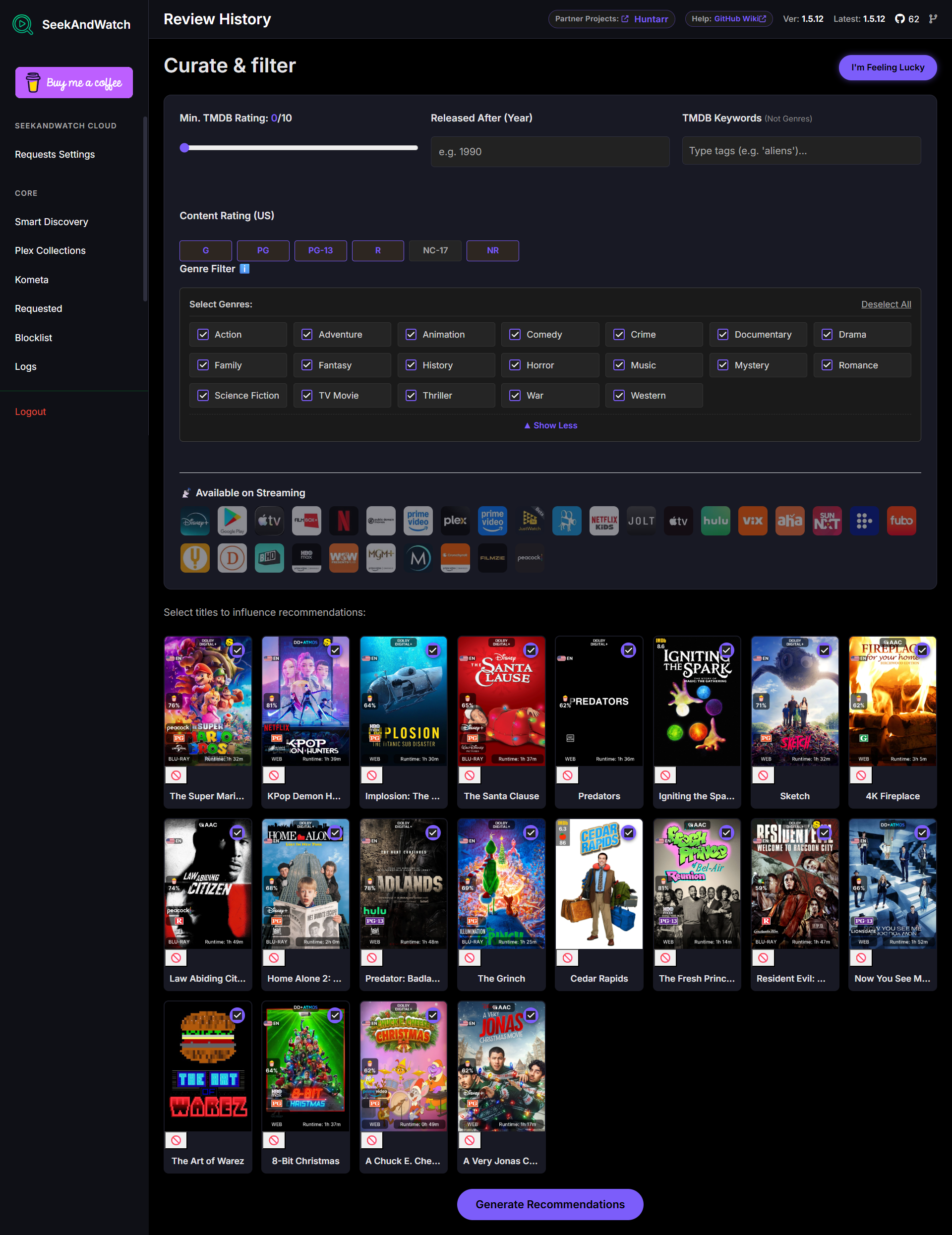Click Buy me a coffee button

(74, 83)
